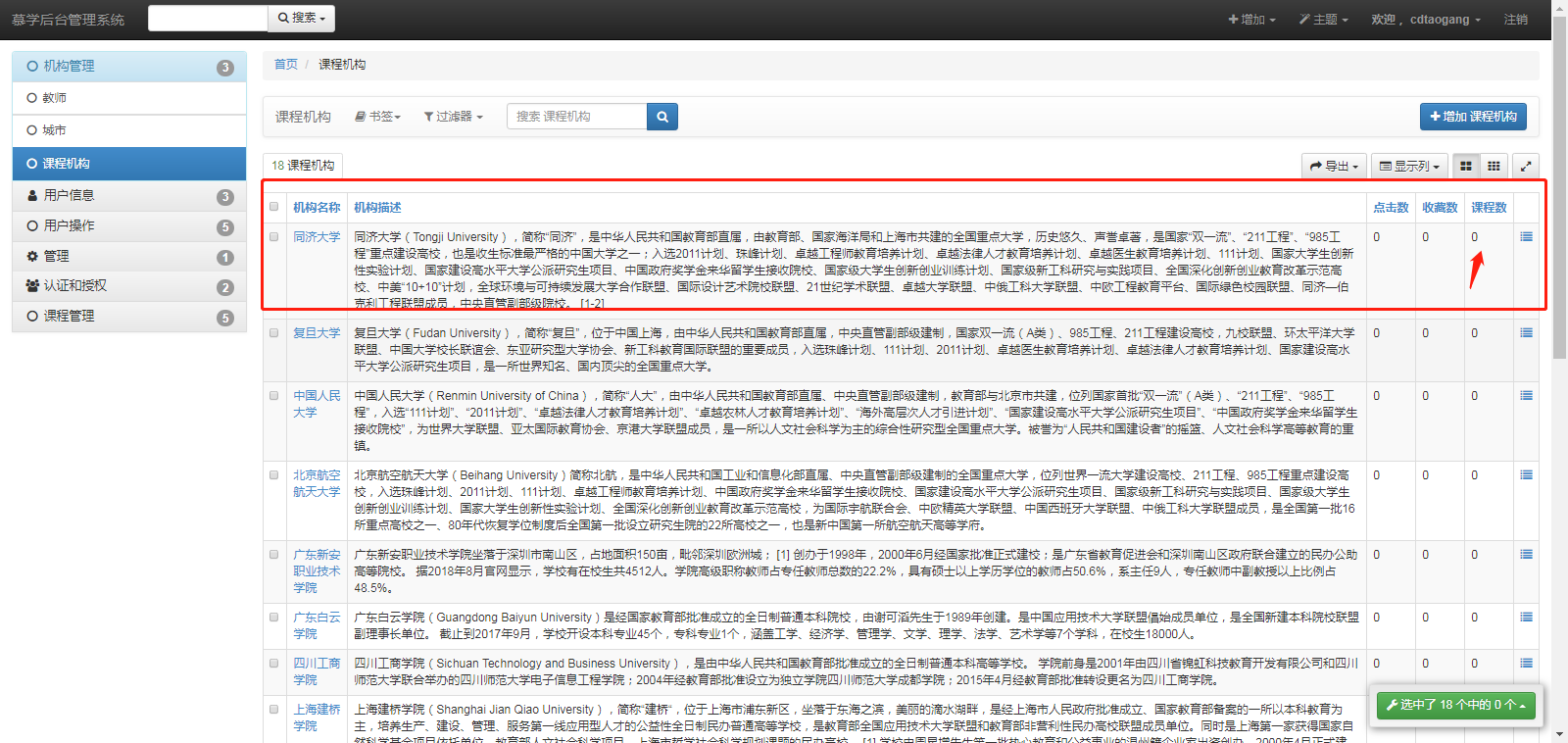Open the 过滤器 filter dropdown

click(x=453, y=117)
